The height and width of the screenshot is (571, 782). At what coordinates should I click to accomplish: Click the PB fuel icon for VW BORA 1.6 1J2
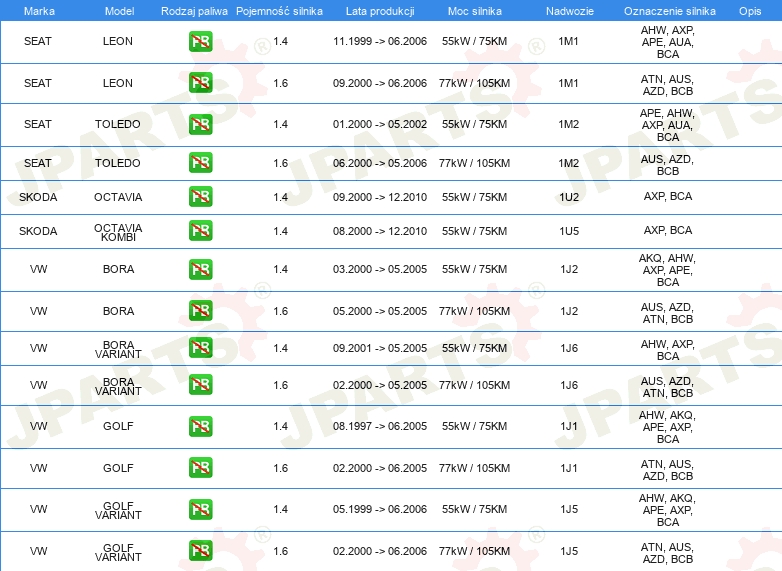(200, 311)
